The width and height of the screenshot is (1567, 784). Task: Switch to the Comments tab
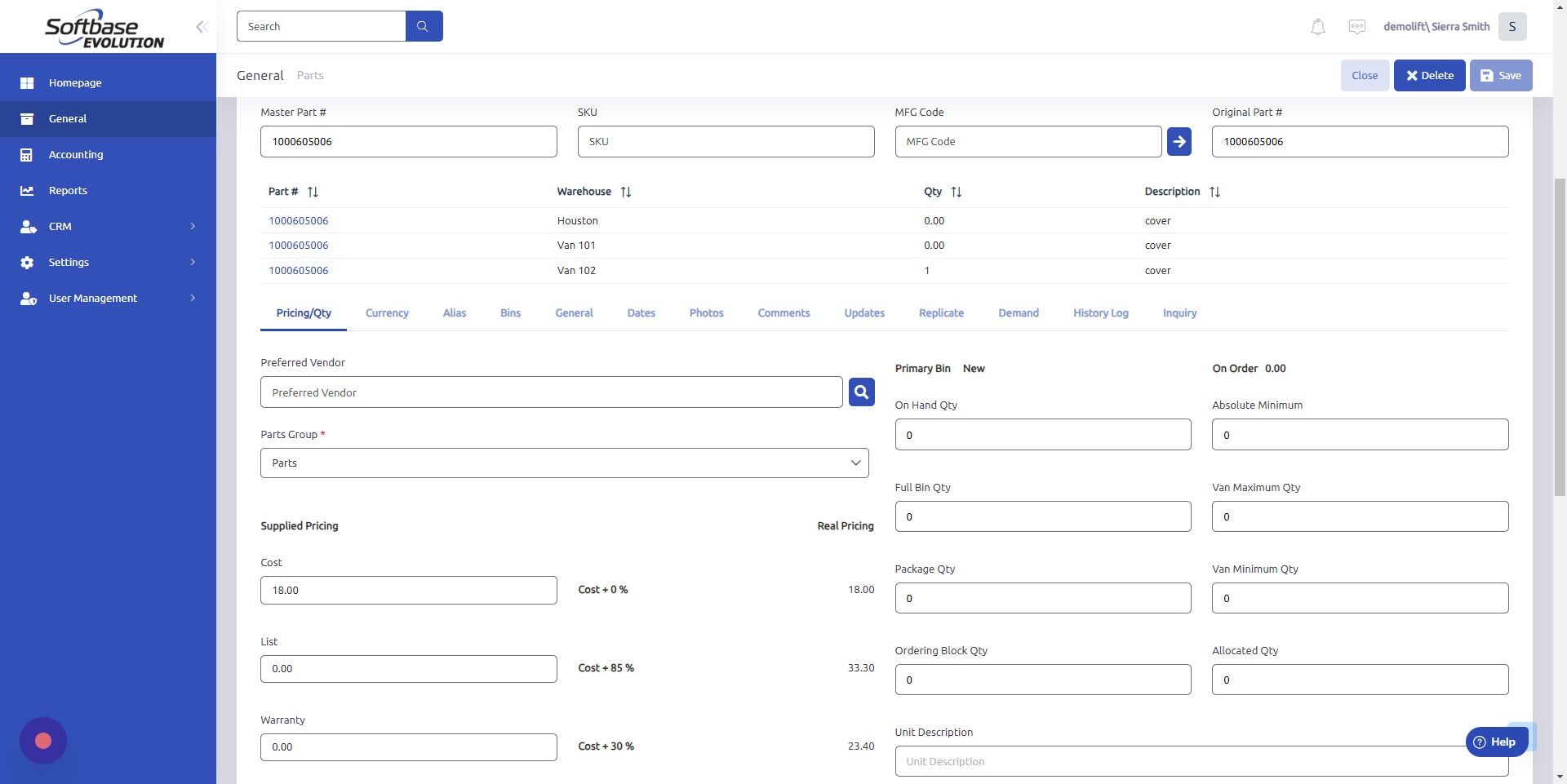point(783,313)
